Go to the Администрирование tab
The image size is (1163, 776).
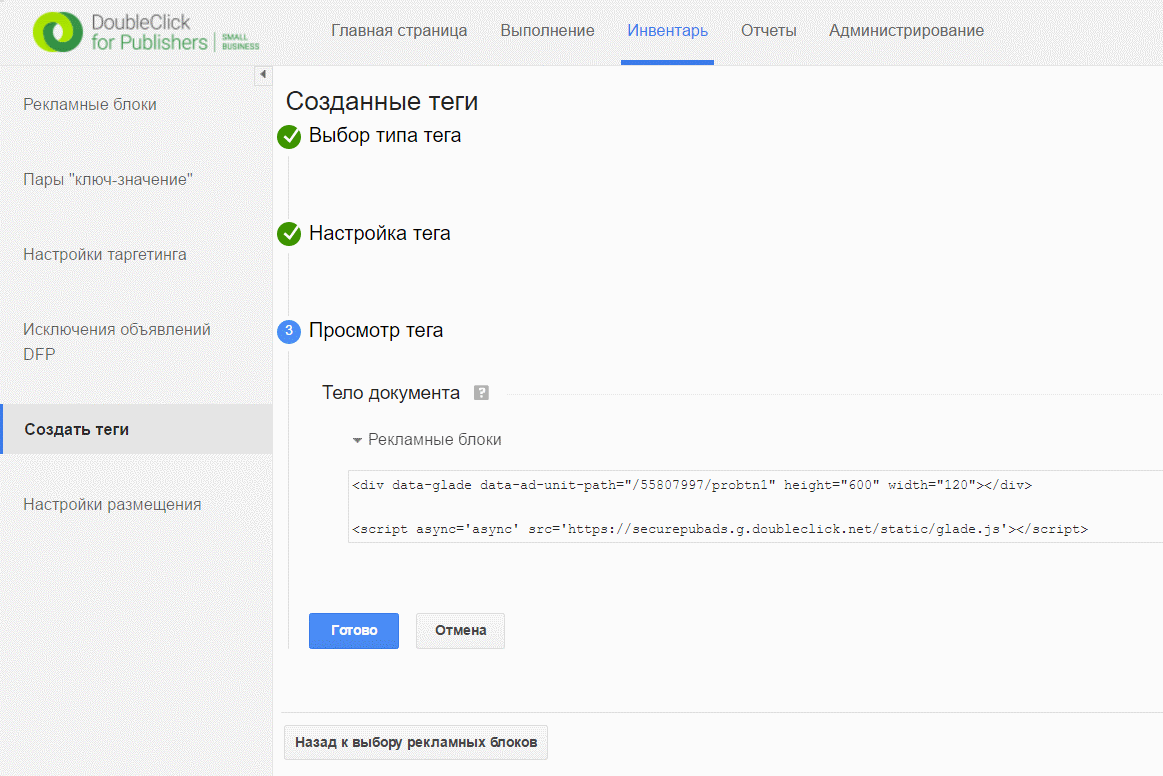point(906,30)
